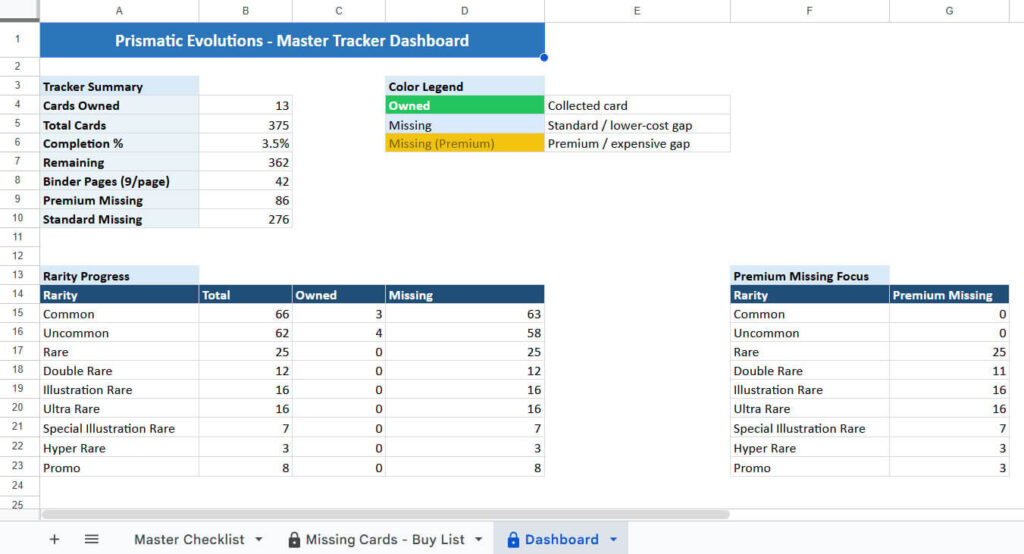Screen dimensions: 1024x554
Task: Click the select-all corner box of the grid
Action: (x=19, y=11)
